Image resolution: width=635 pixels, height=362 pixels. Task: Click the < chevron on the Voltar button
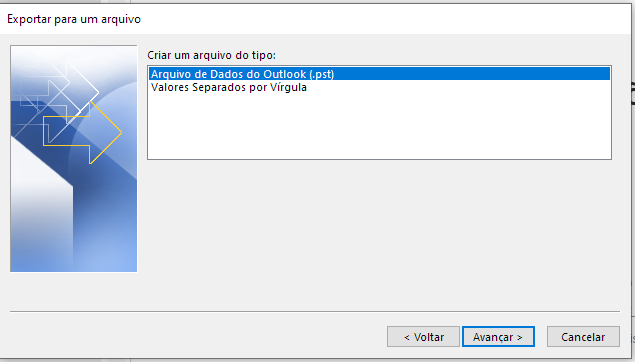pyautogui.click(x=407, y=337)
